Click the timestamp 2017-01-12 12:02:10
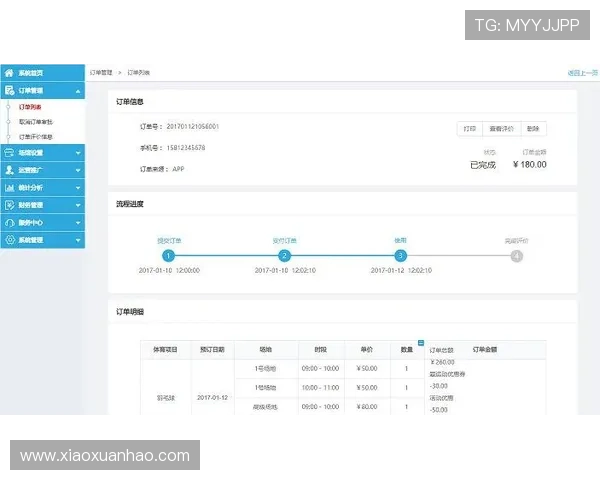 [401, 271]
